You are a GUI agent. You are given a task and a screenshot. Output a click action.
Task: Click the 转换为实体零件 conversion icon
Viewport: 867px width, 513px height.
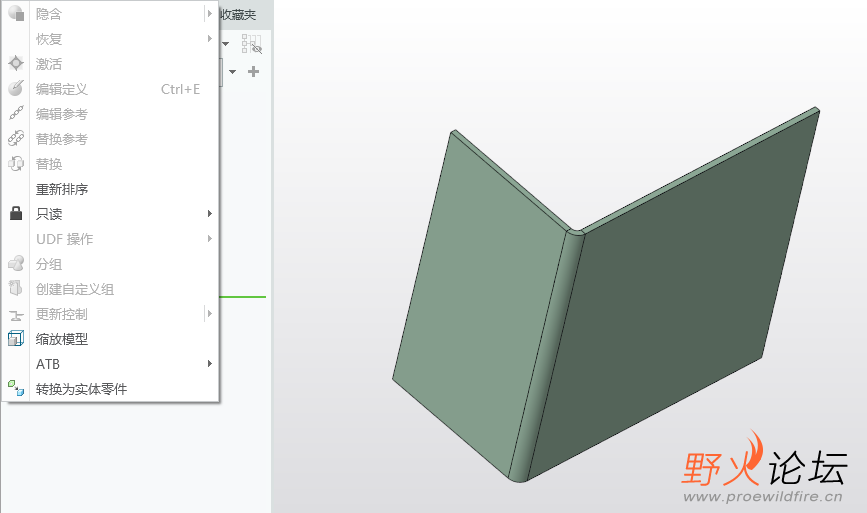[16, 388]
